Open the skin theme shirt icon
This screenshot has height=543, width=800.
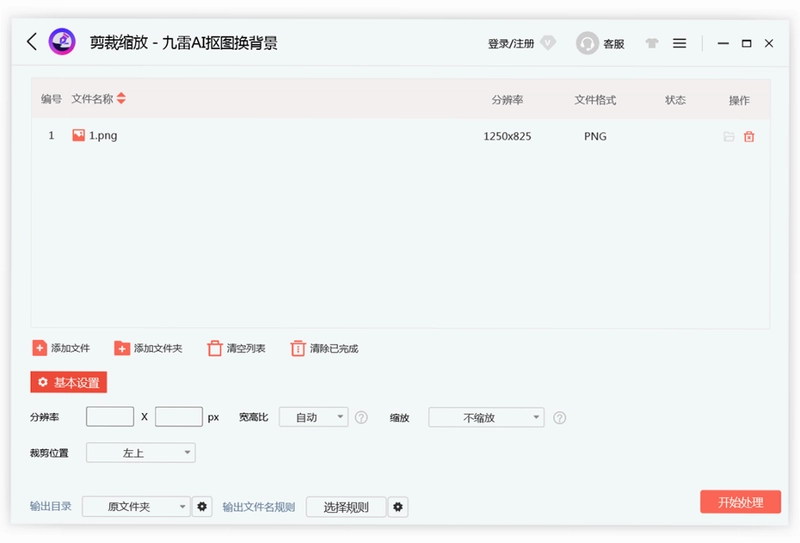pos(652,43)
